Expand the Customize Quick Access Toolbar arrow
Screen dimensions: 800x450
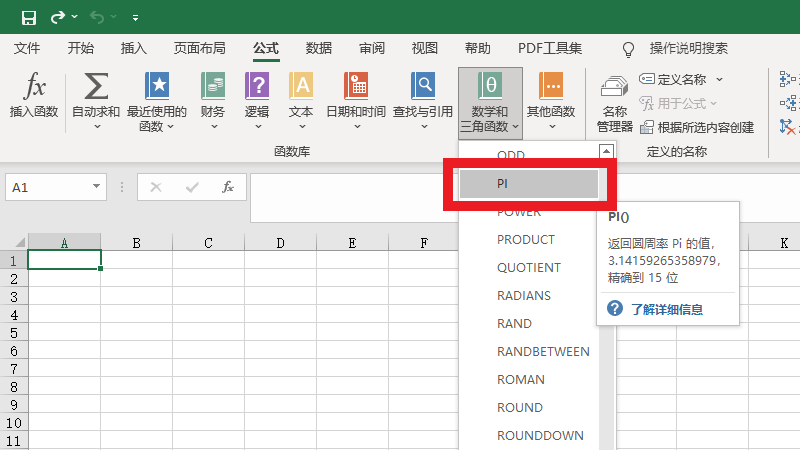[135, 18]
